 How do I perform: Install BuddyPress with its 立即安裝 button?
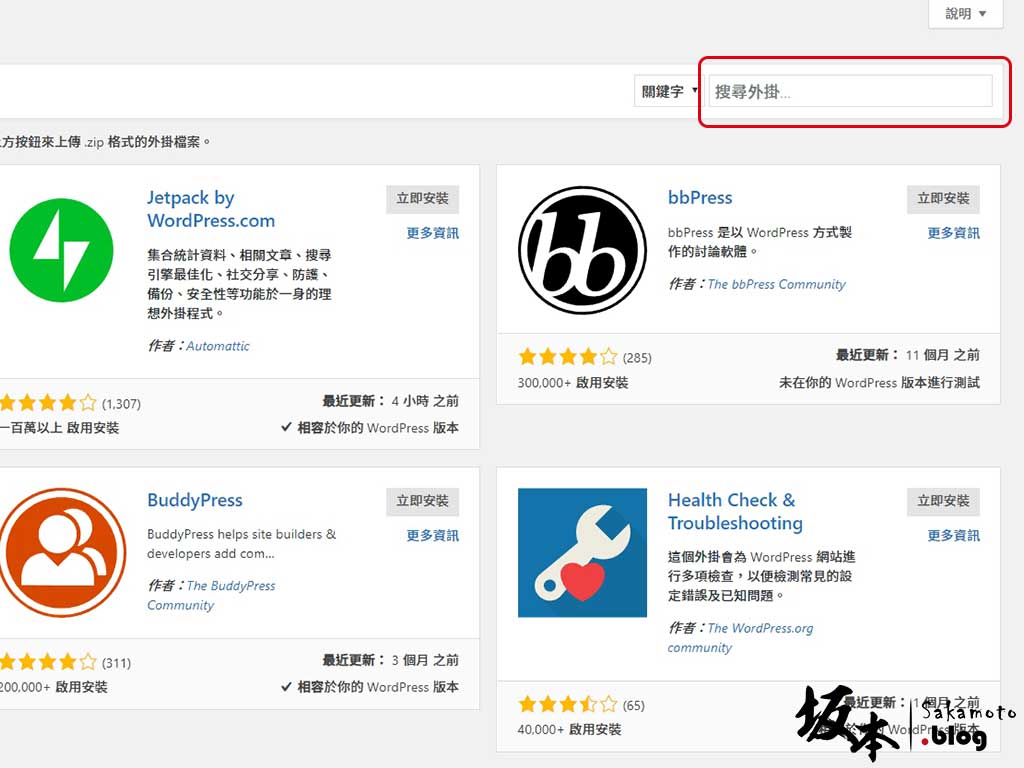point(423,501)
